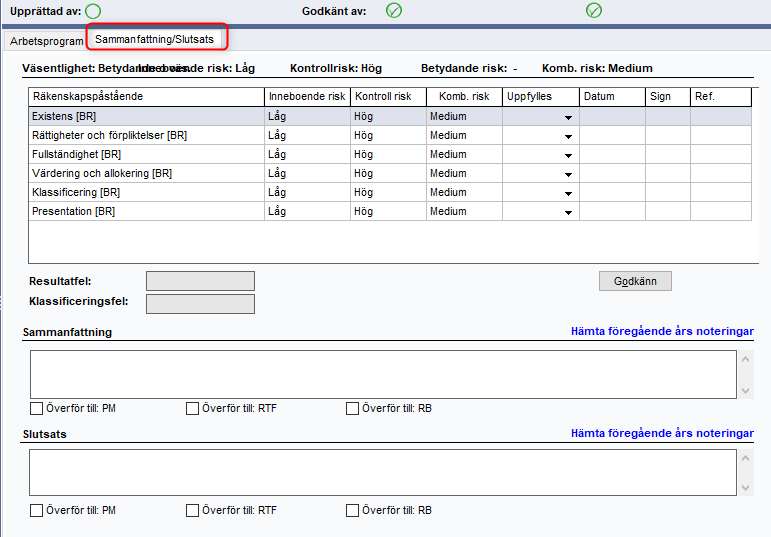Click the Sign column header
This screenshot has width=771, height=537.
[668, 97]
